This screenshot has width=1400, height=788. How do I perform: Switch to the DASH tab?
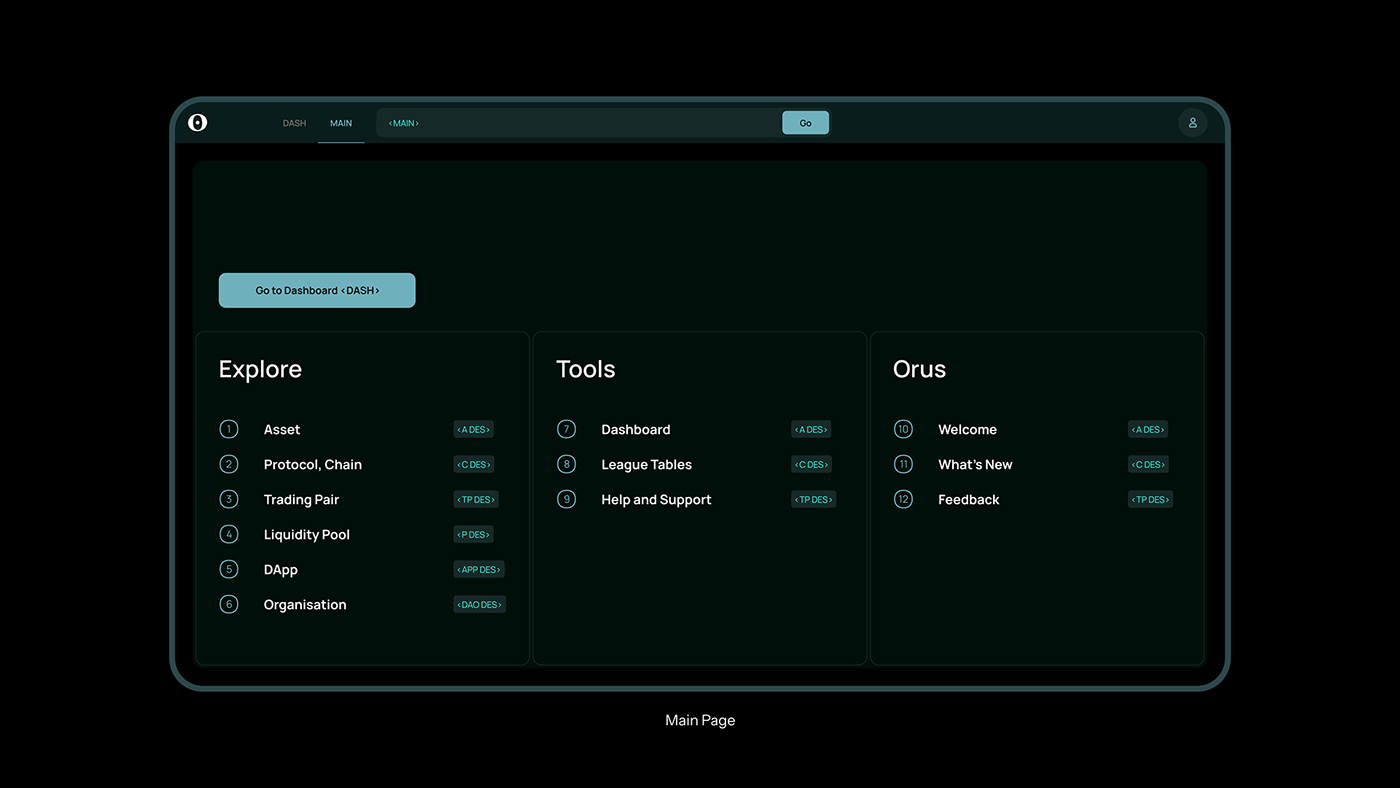coord(294,124)
